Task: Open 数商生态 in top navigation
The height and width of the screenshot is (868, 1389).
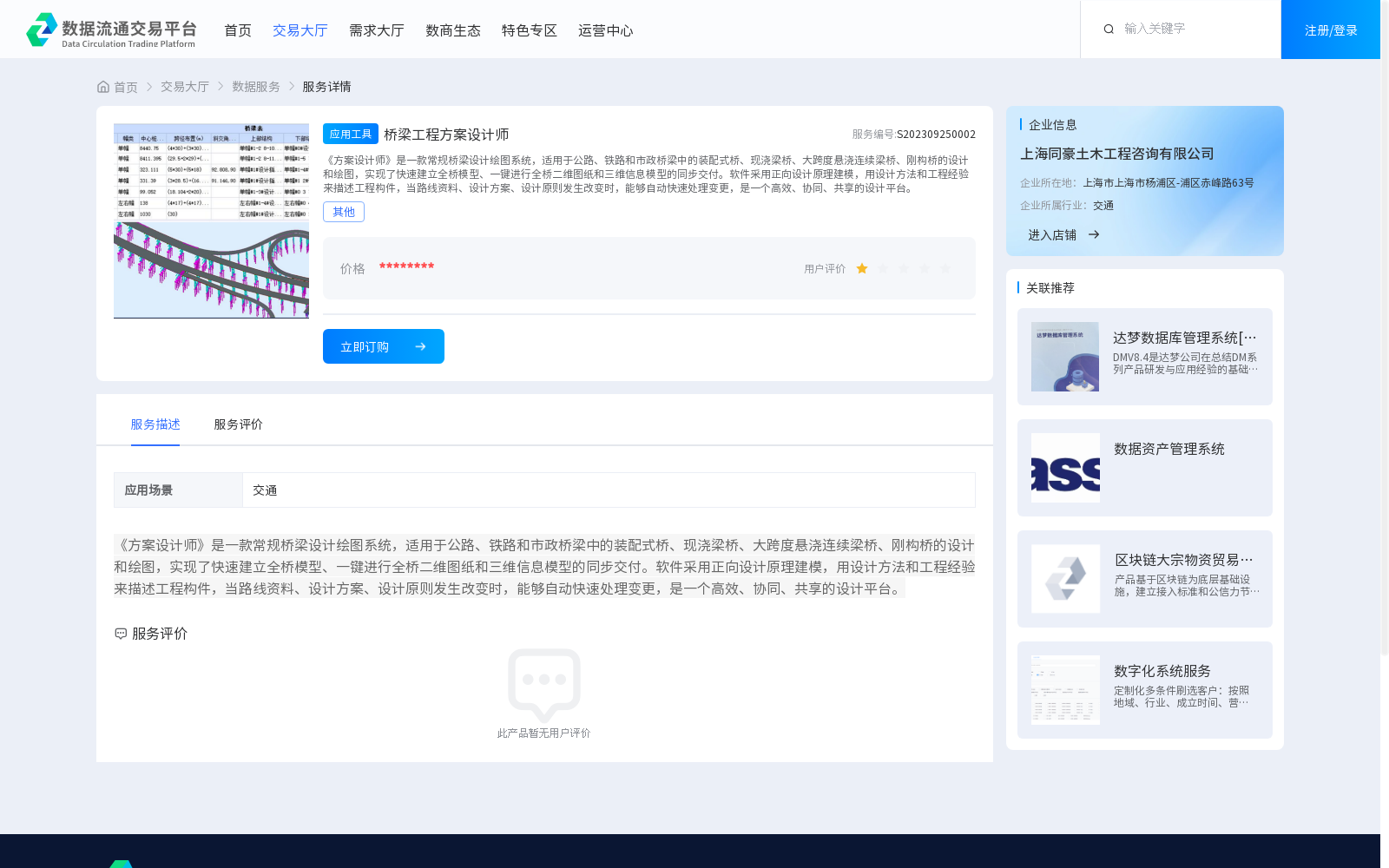Action: pyautogui.click(x=453, y=30)
